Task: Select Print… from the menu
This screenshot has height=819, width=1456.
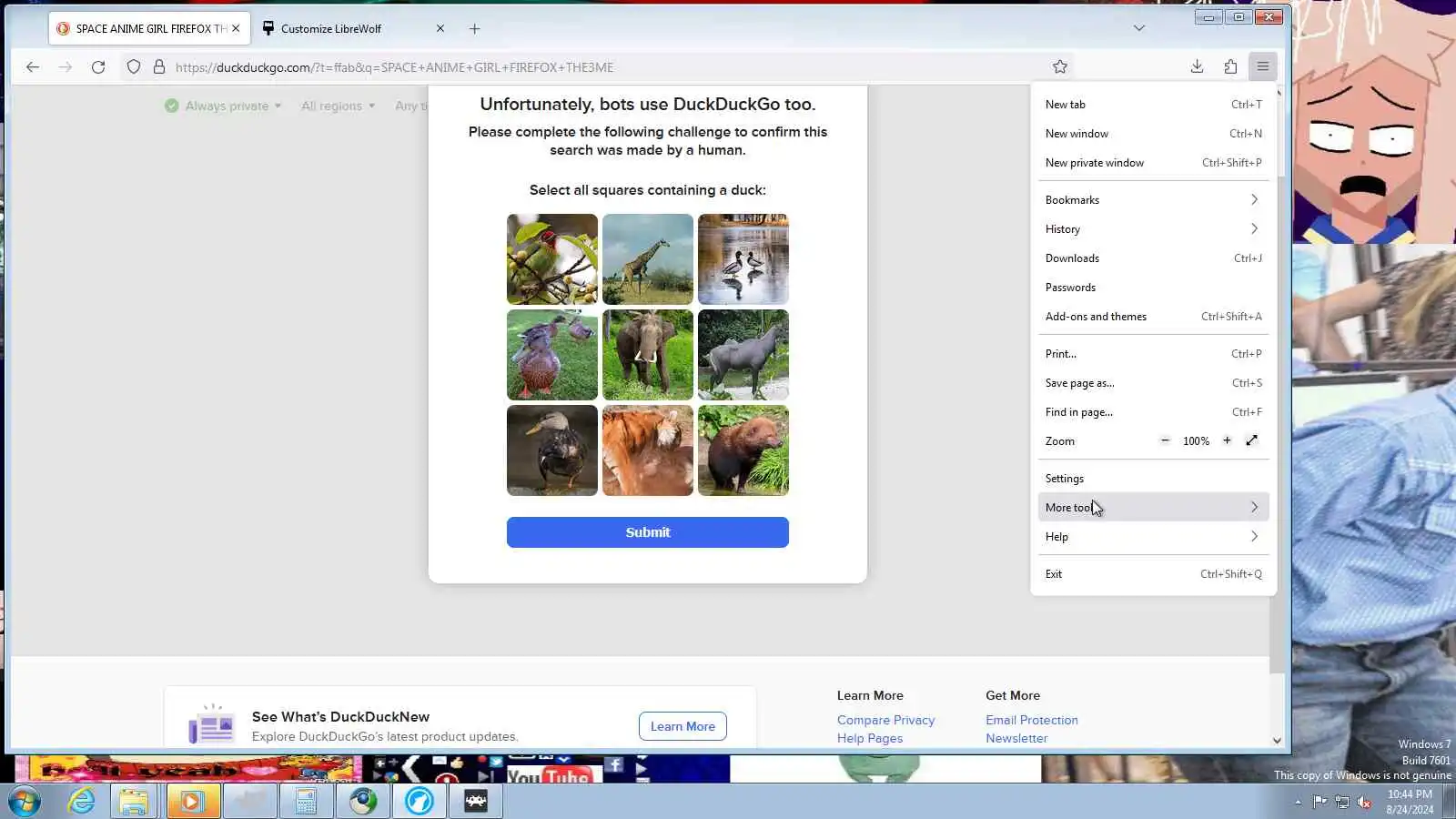Action: click(1154, 354)
